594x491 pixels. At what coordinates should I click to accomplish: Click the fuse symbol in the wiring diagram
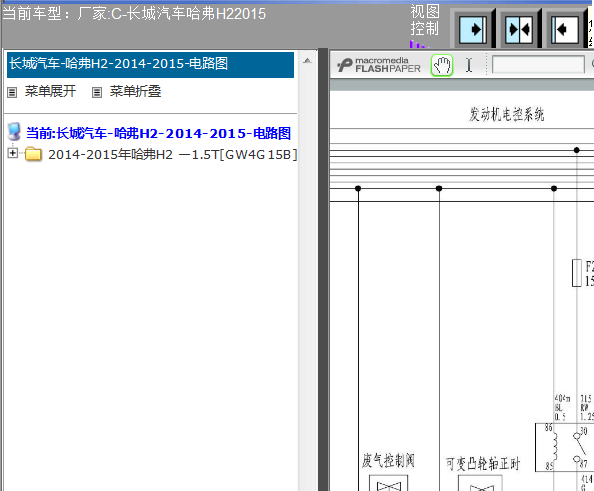click(x=577, y=273)
